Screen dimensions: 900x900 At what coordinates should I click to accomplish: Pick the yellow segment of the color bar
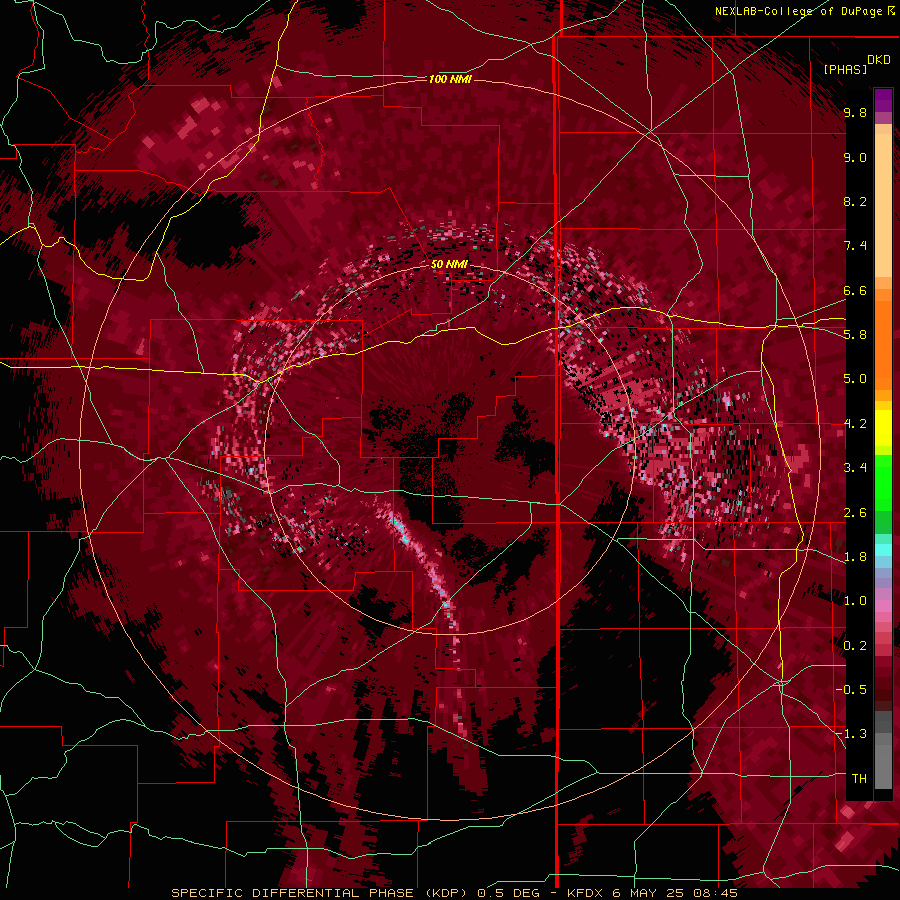883,428
